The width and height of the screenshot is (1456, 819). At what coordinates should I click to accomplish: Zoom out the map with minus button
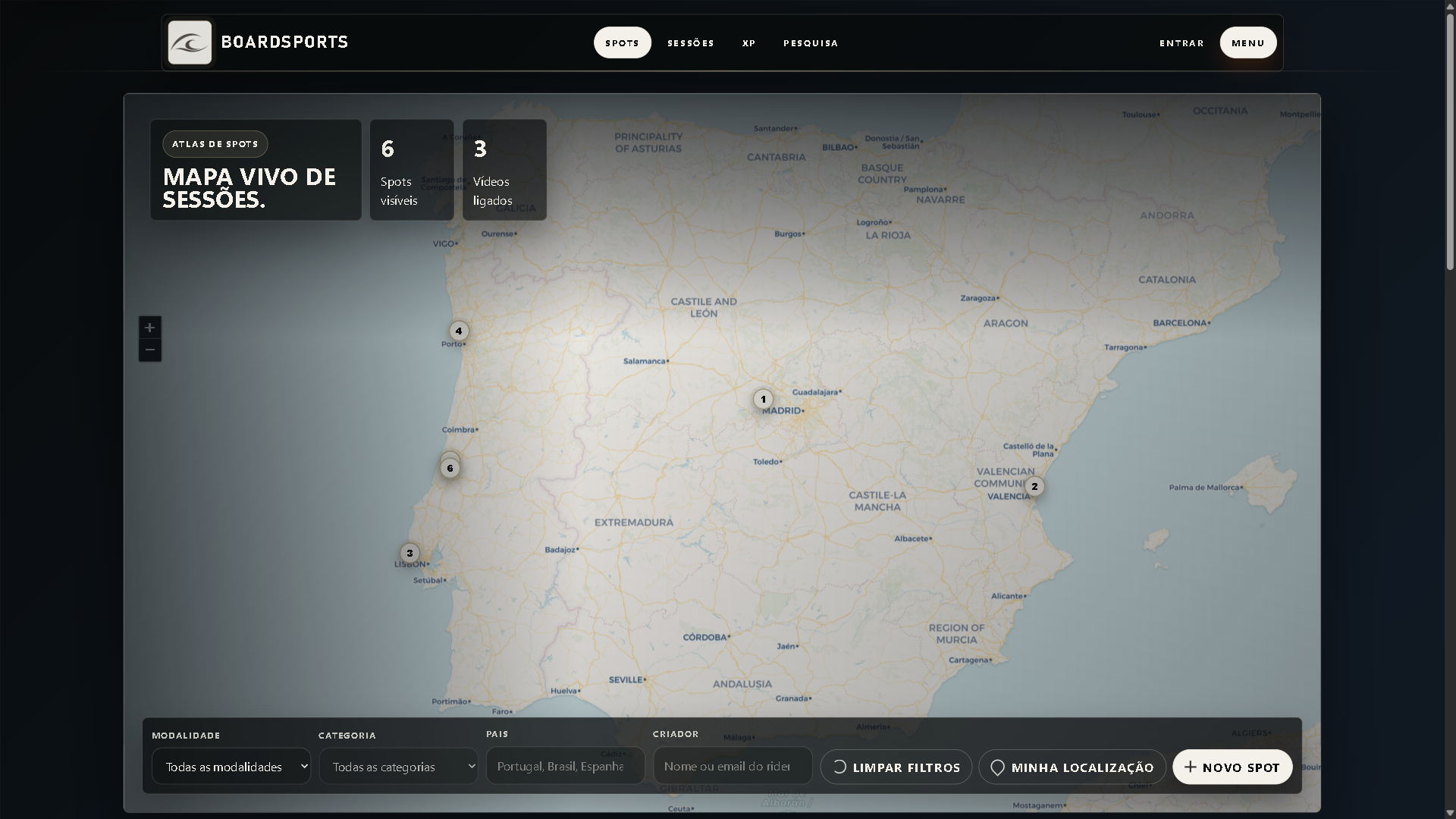(150, 350)
